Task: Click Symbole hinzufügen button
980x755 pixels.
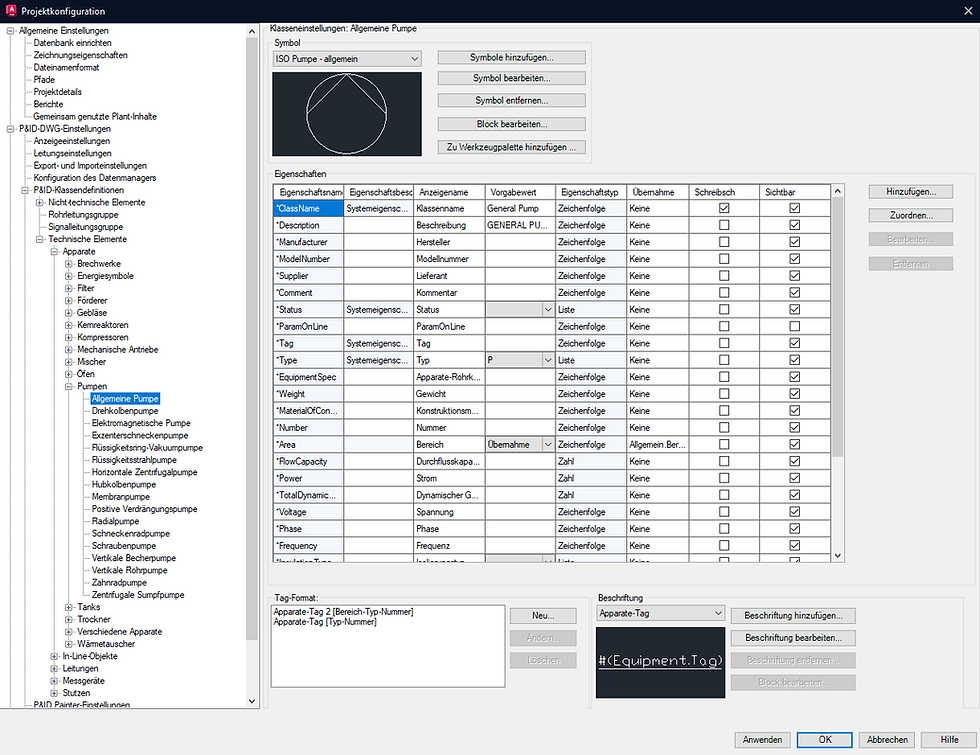Action: pyautogui.click(x=512, y=58)
